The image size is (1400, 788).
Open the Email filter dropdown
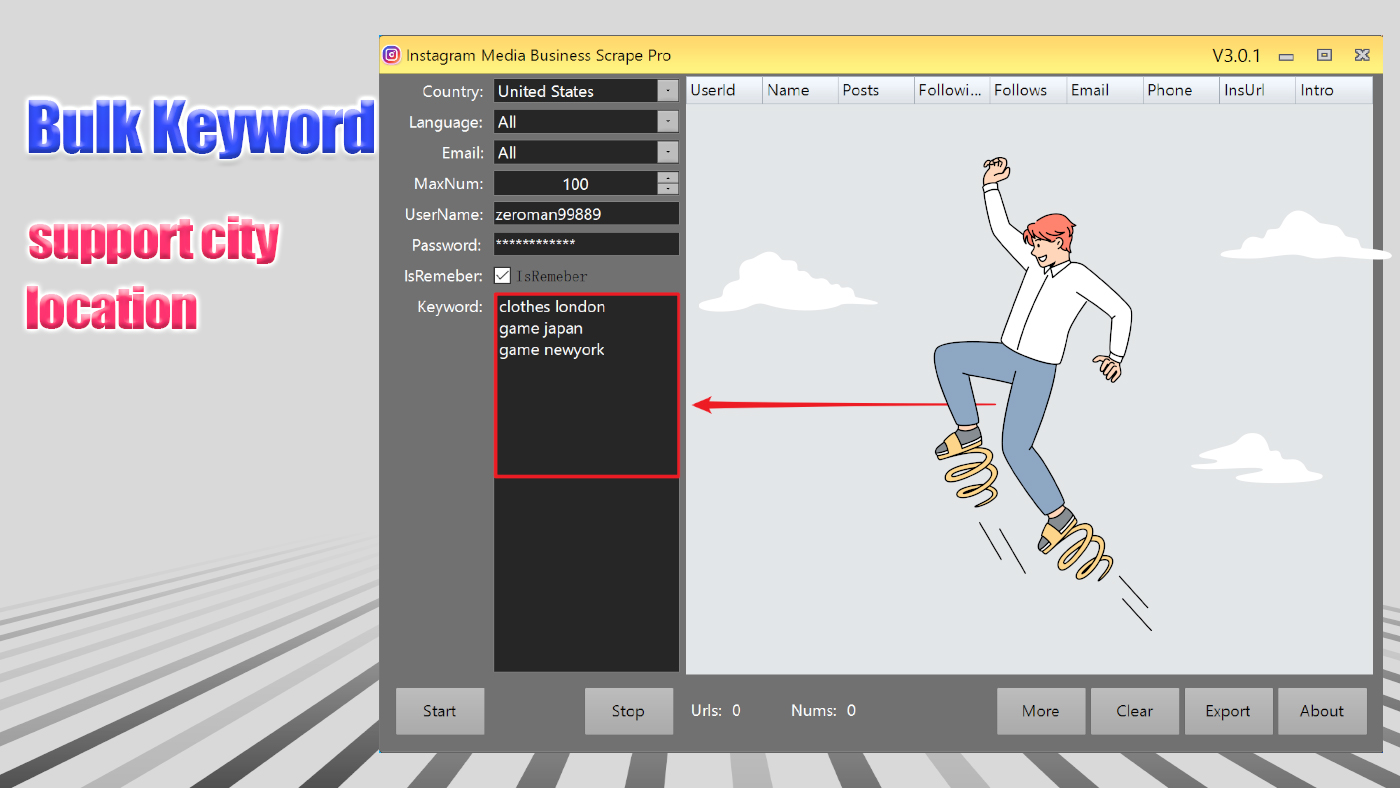click(668, 153)
